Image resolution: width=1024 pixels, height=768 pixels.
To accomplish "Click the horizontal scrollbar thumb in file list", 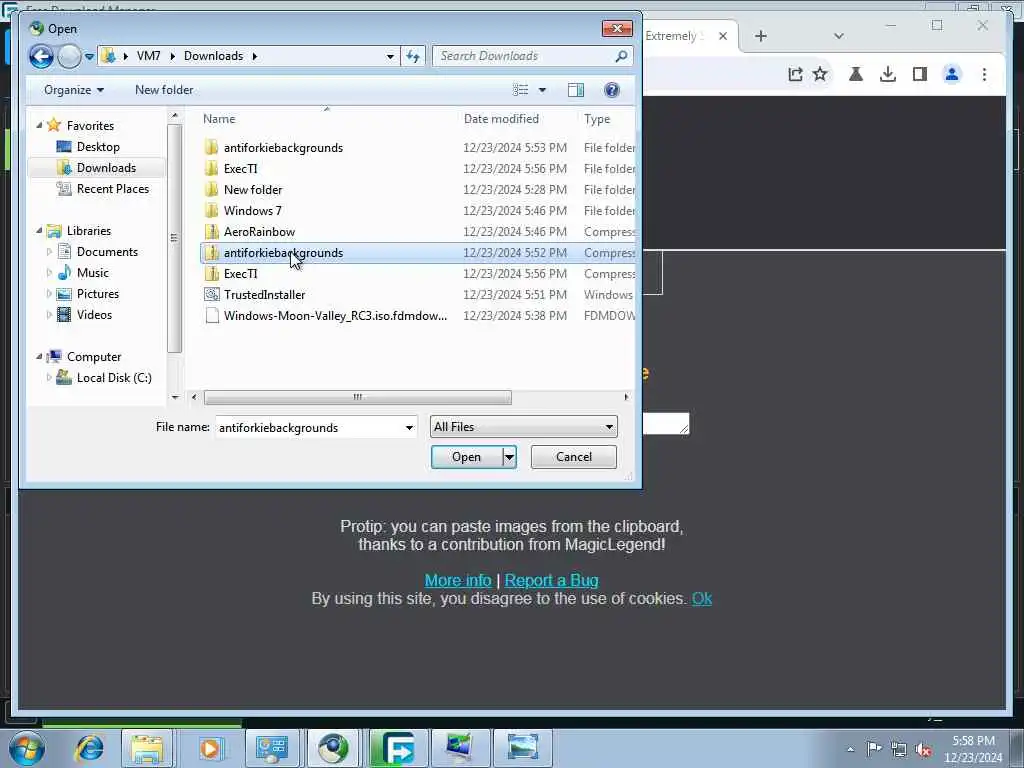I will [357, 397].
